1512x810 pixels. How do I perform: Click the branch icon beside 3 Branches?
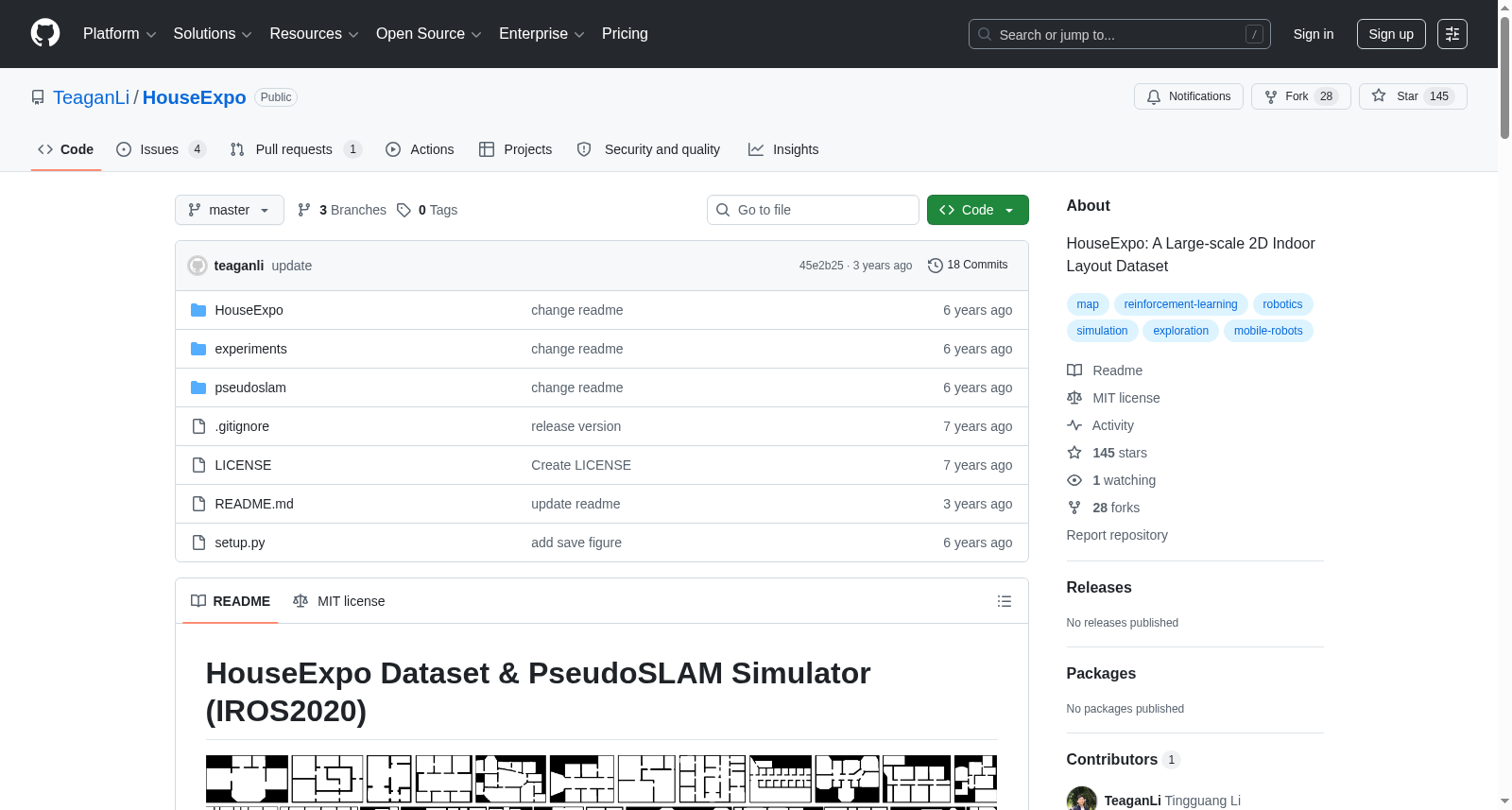tap(304, 210)
